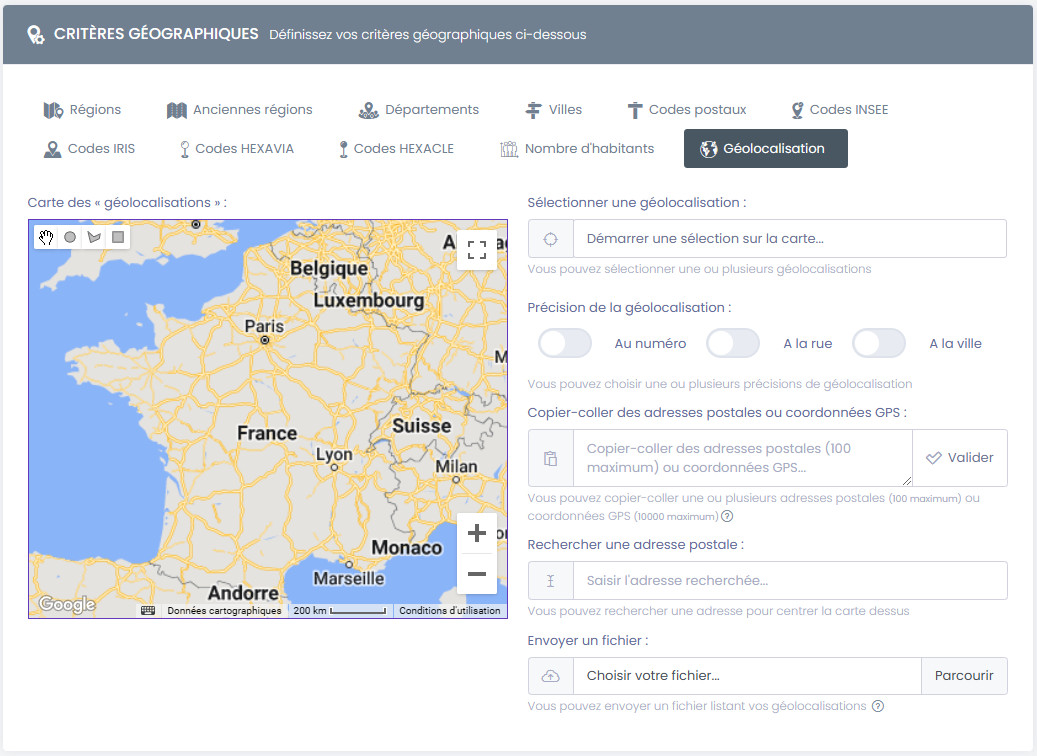Go to the Nombre d'habitants tab
This screenshot has height=756, width=1037.
[x=577, y=149]
